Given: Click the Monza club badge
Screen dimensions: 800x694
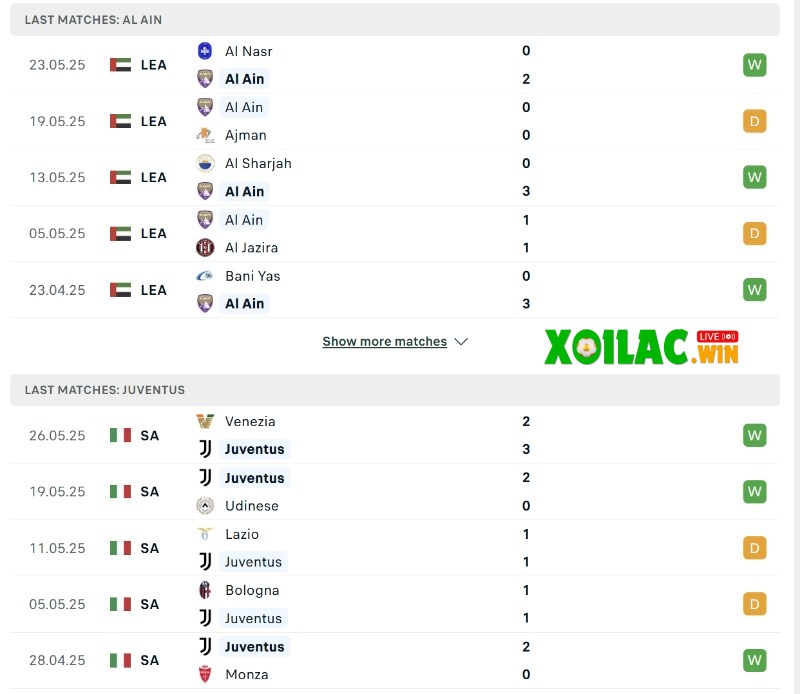Looking at the screenshot, I should point(205,674).
